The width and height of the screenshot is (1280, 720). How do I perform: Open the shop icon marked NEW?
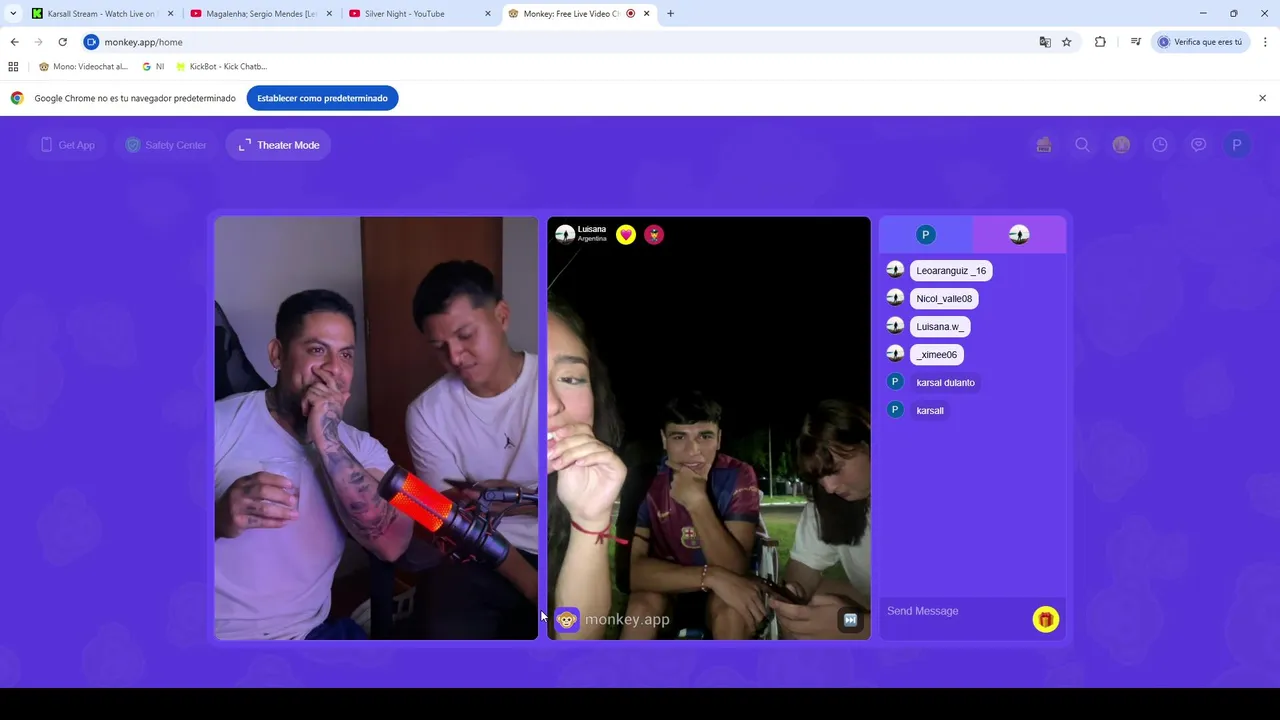1044,145
